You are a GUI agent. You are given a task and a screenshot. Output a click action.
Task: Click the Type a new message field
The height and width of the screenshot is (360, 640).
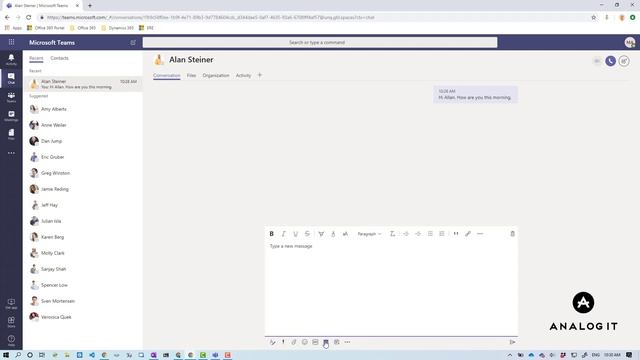click(391, 288)
